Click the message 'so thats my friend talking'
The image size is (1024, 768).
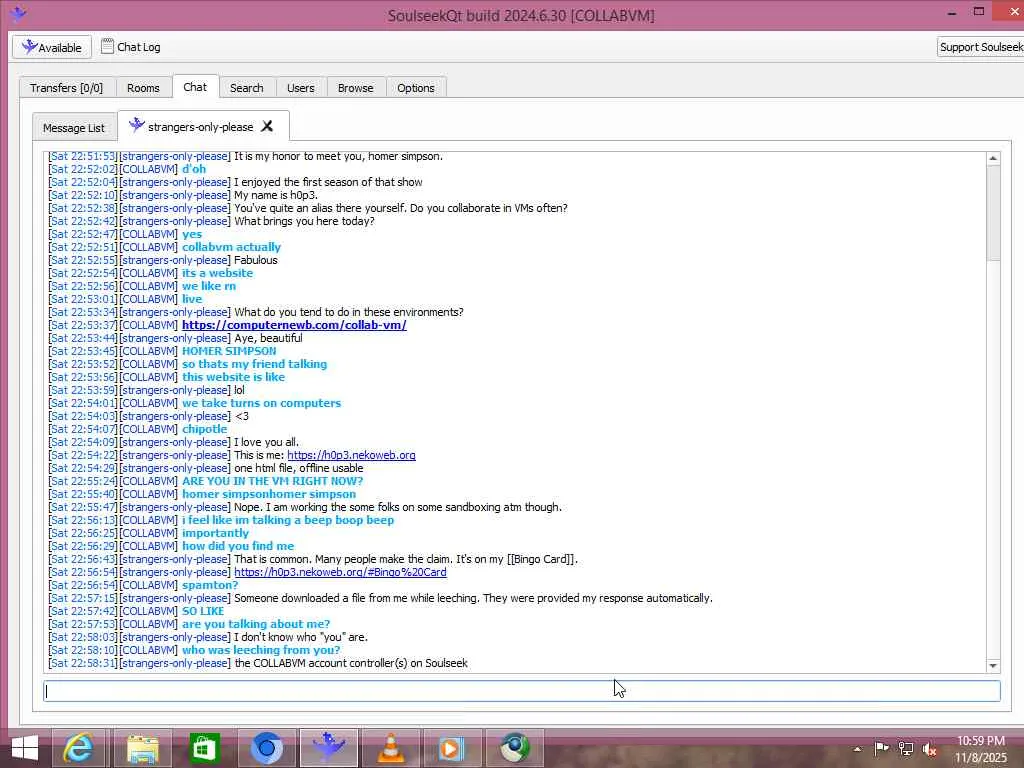tap(255, 364)
